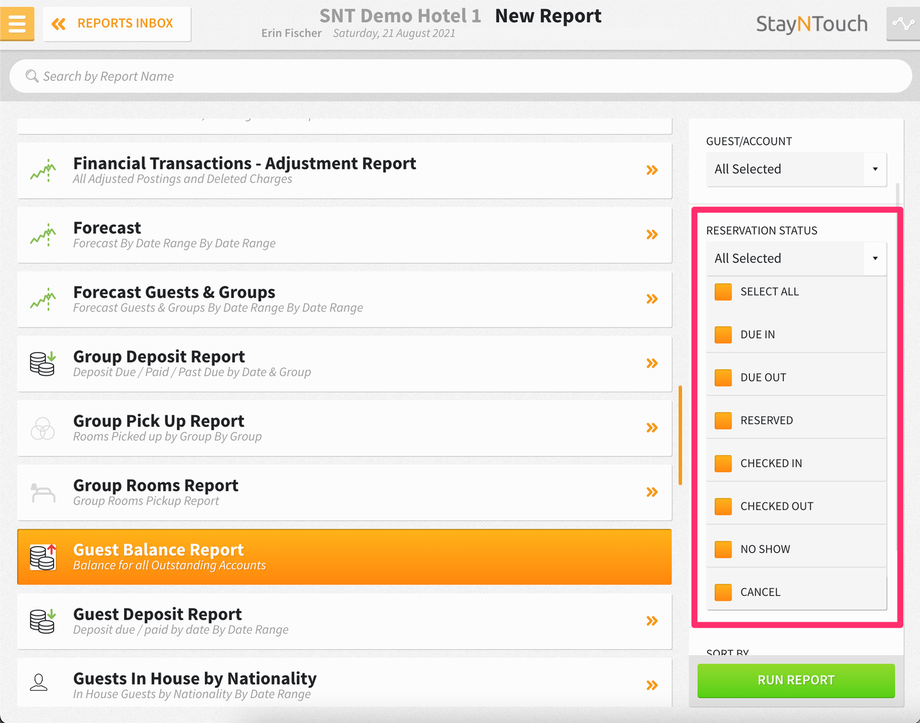Uncheck the Due In status
This screenshot has width=920, height=723.
723,335
